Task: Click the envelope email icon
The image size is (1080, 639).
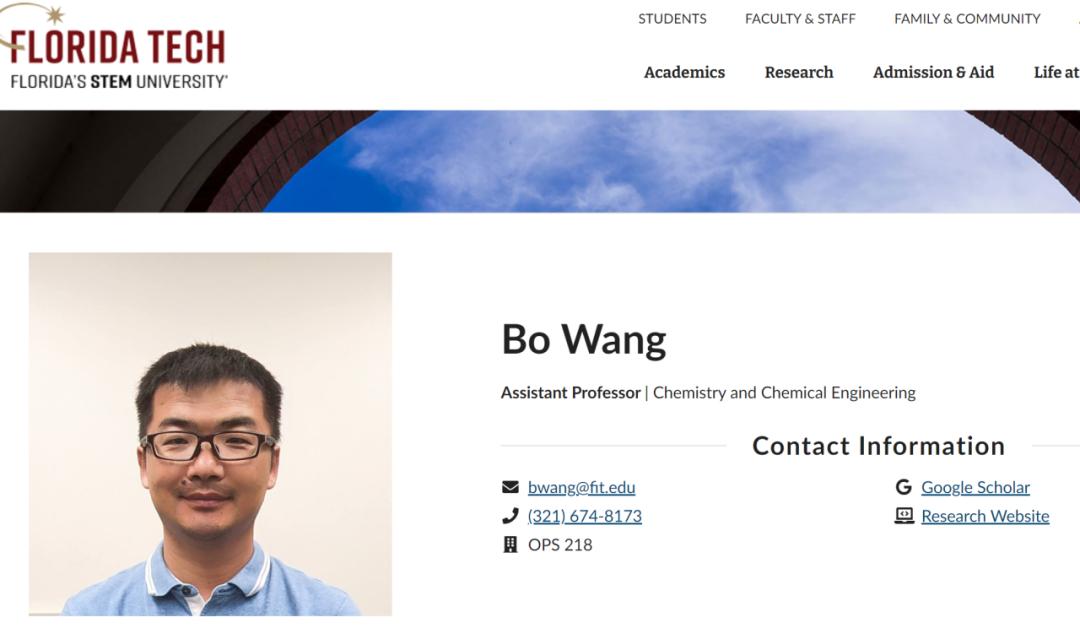Action: pos(510,488)
